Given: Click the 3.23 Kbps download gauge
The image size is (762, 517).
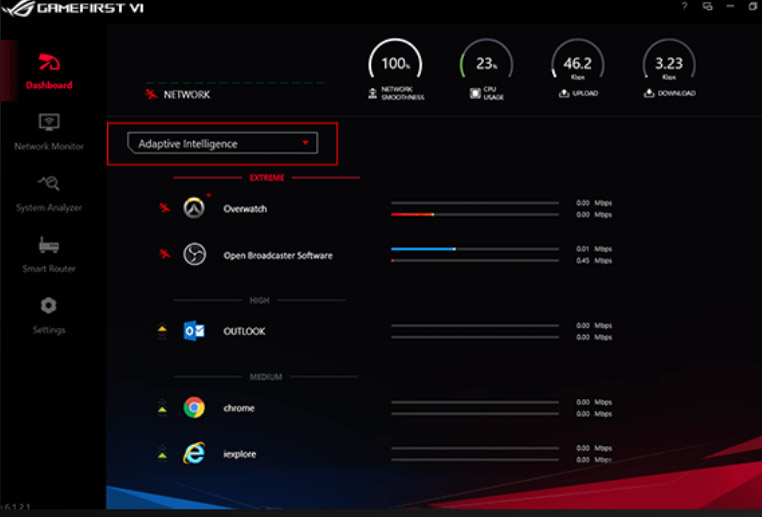Looking at the screenshot, I should (669, 61).
